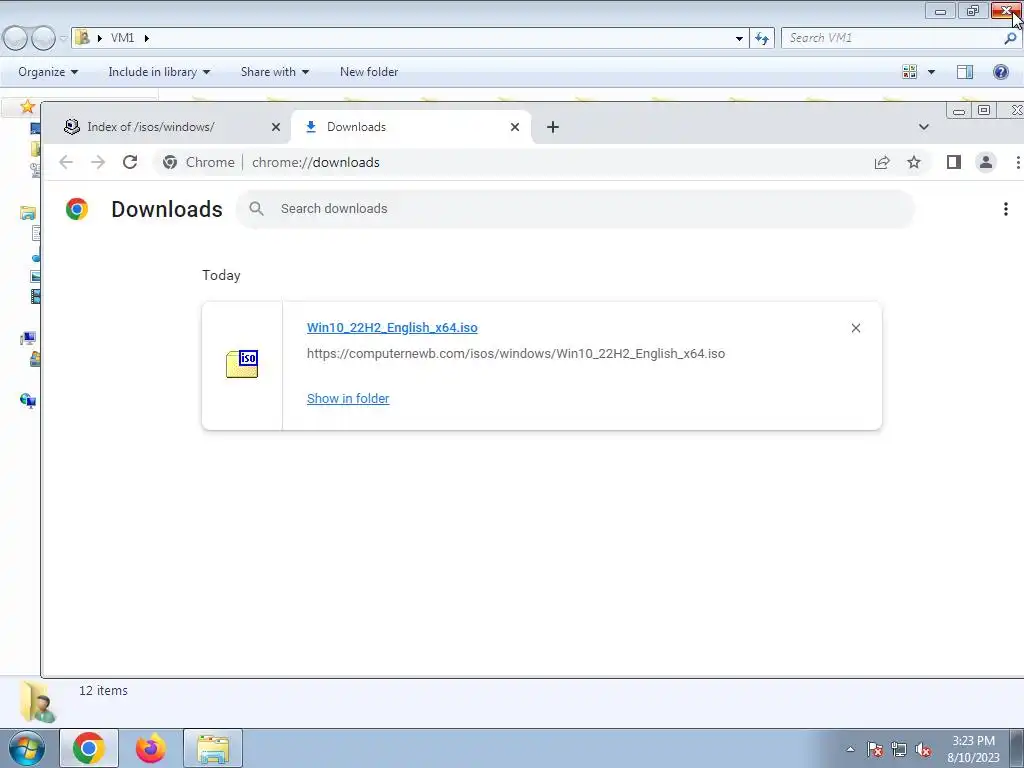Toggle Explorer preview pane

[965, 72]
